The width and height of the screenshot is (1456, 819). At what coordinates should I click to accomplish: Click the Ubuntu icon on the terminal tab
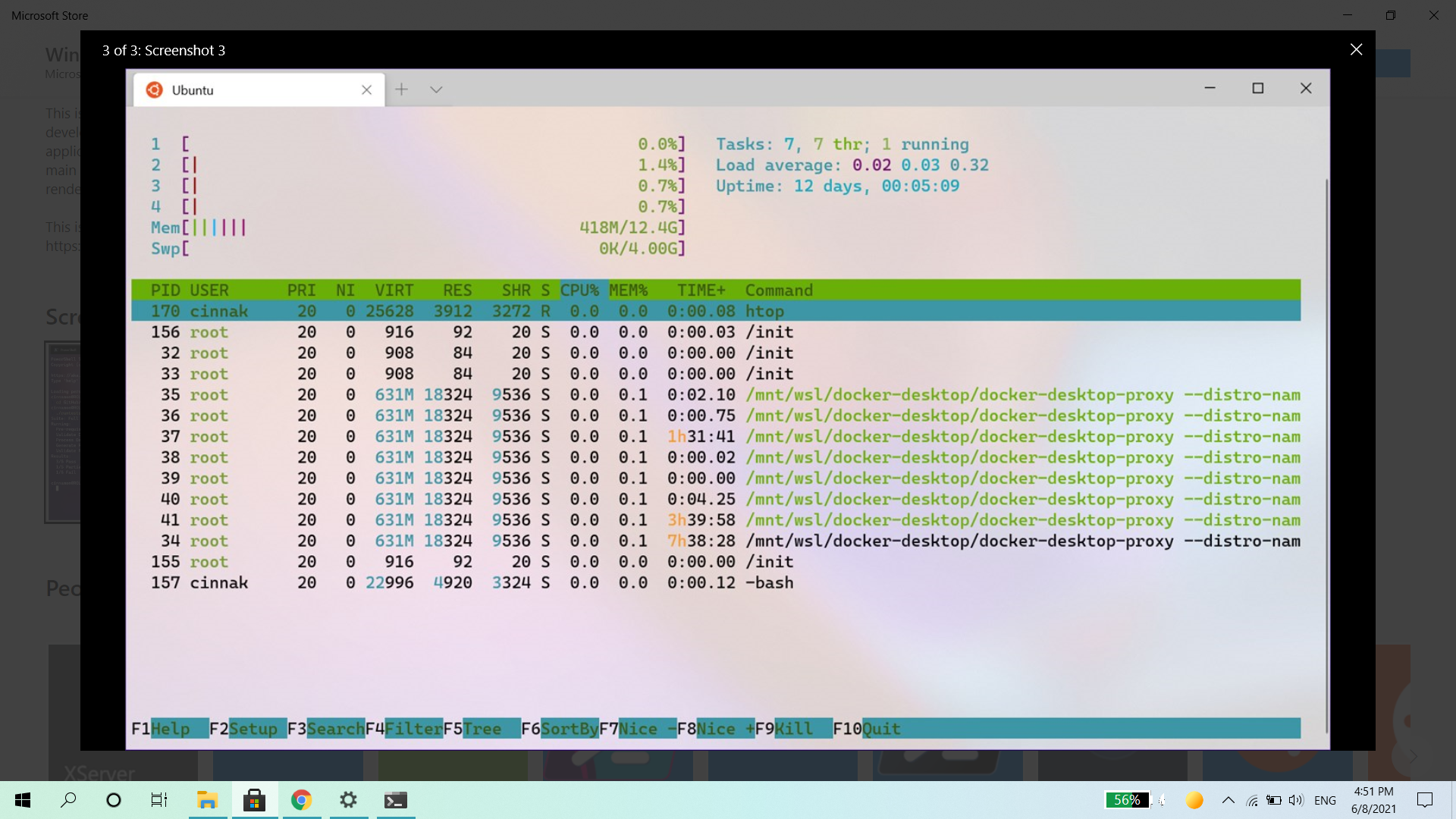[154, 89]
